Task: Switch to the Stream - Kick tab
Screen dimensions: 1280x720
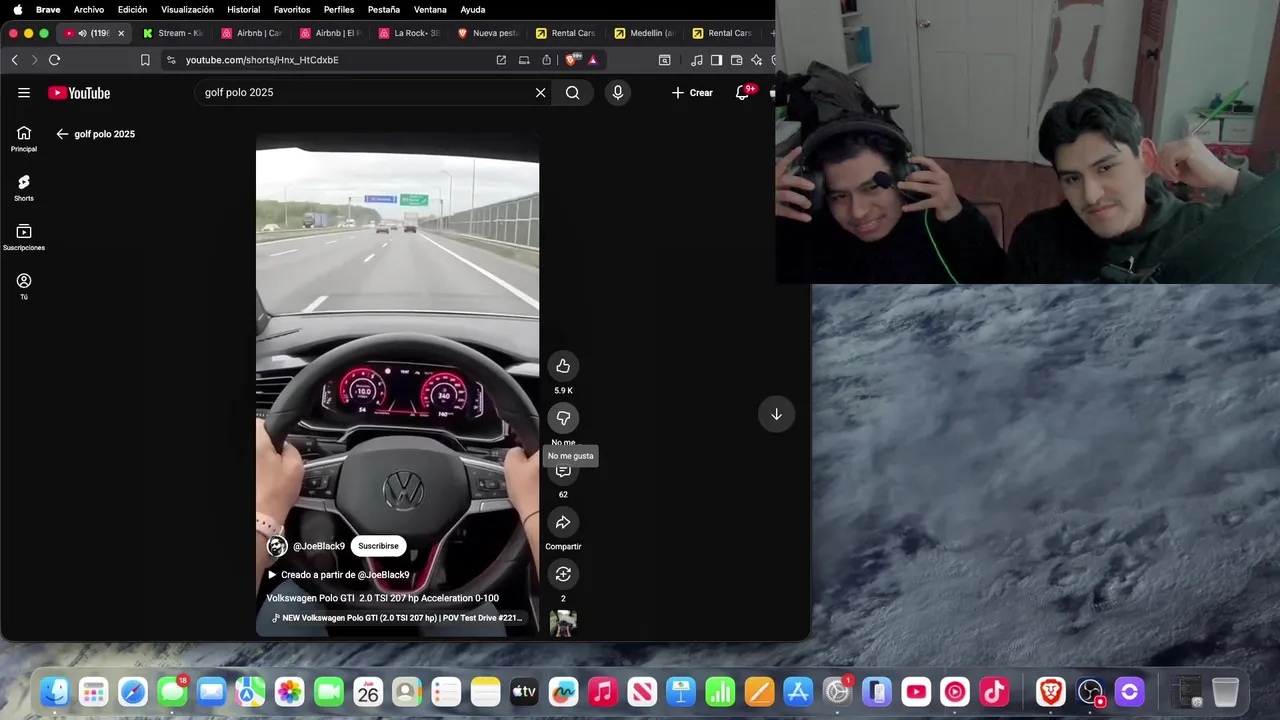Action: pos(172,33)
